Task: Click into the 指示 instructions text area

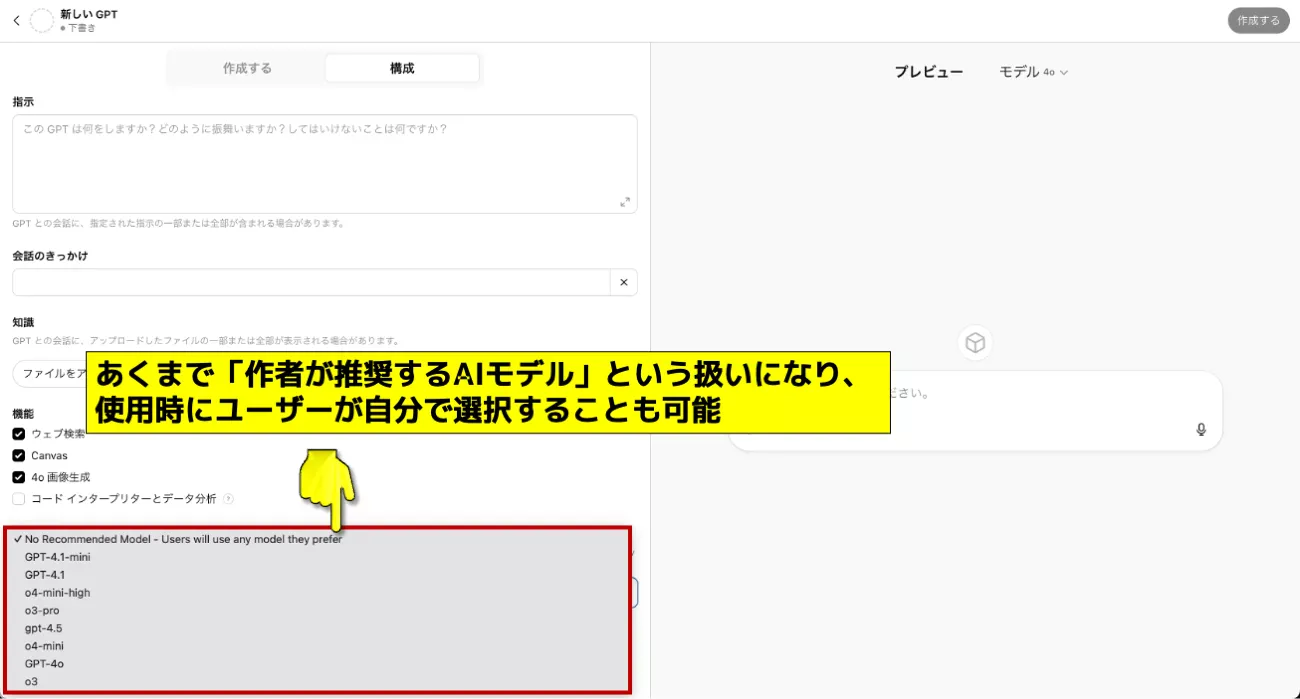Action: (x=325, y=164)
